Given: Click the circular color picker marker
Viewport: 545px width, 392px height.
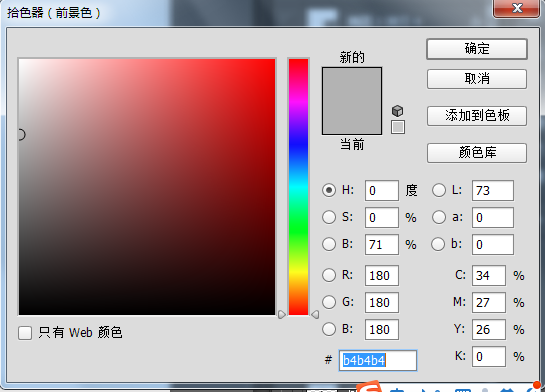Looking at the screenshot, I should tap(21, 134).
